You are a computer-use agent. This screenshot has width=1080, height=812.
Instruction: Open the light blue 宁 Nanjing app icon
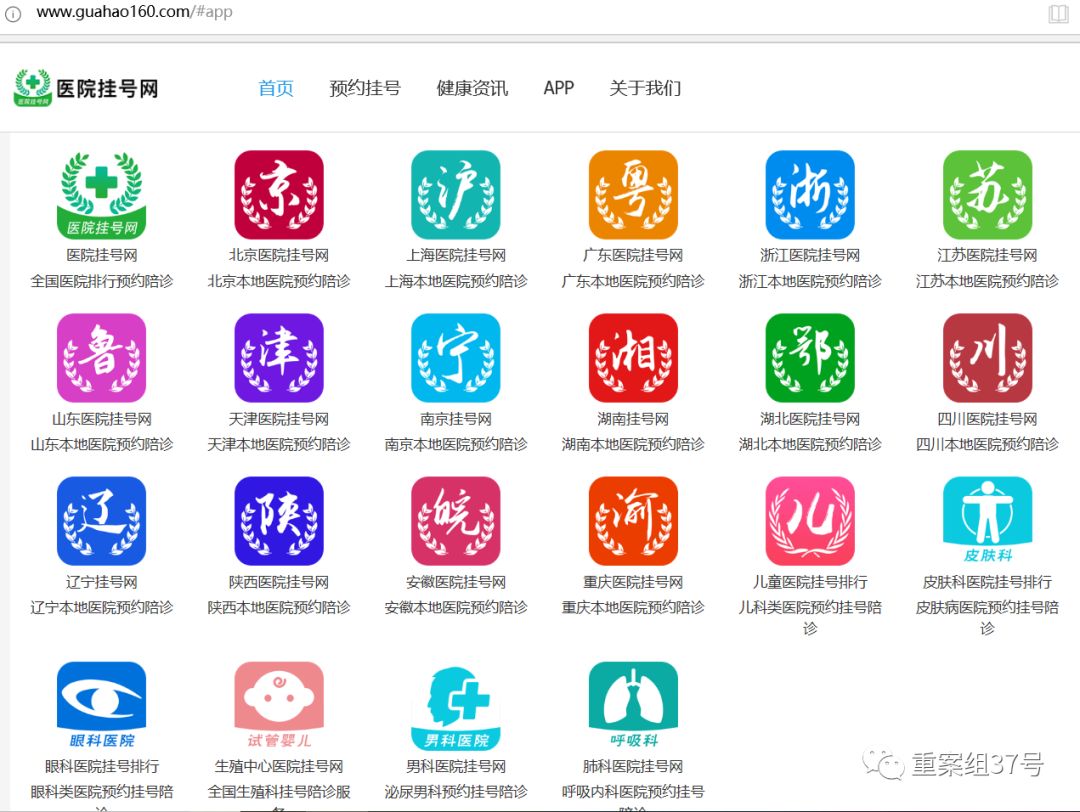[x=456, y=358]
